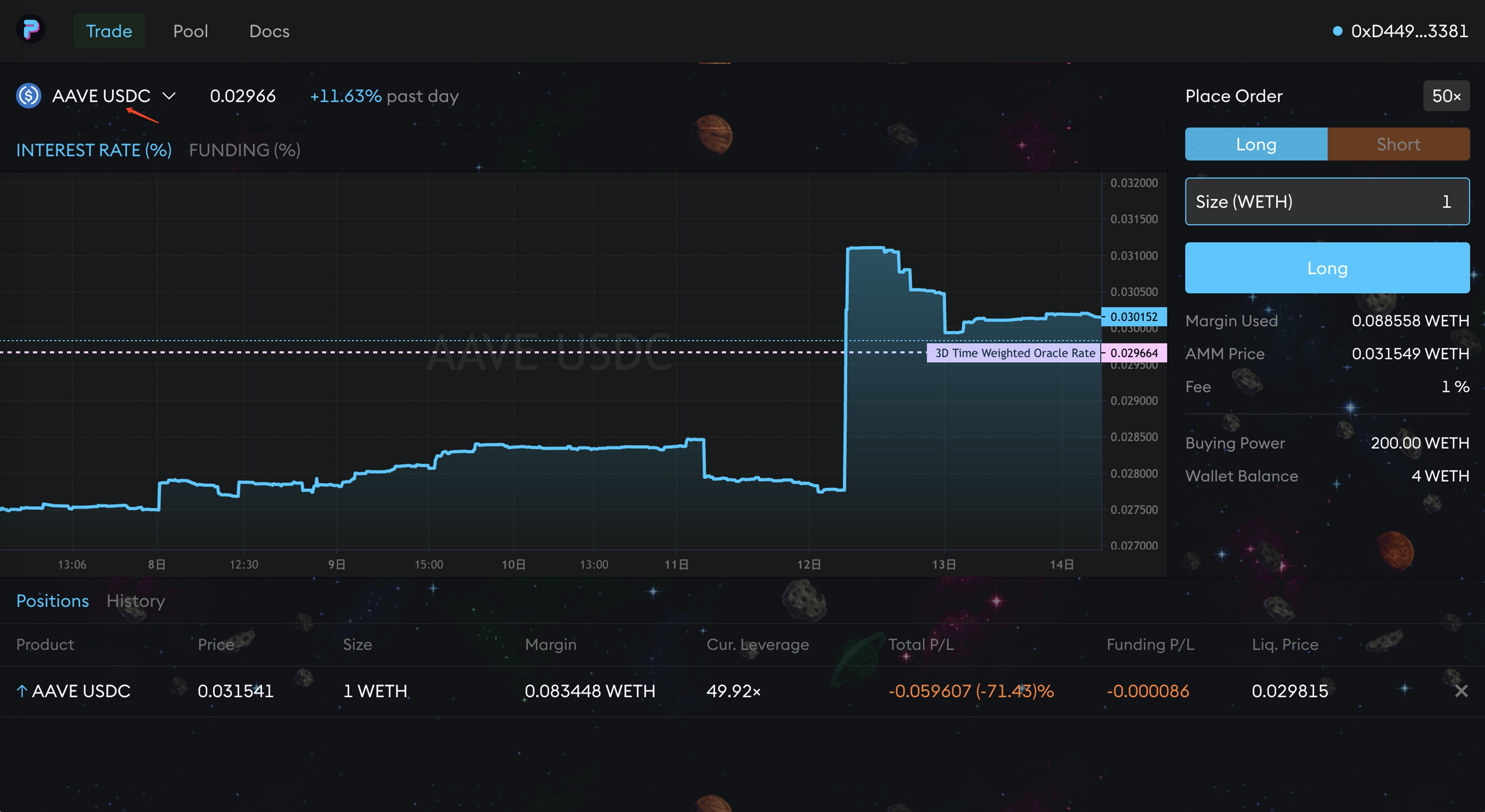1485x812 pixels.
Task: Toggle order side to Long
Action: 1255,144
